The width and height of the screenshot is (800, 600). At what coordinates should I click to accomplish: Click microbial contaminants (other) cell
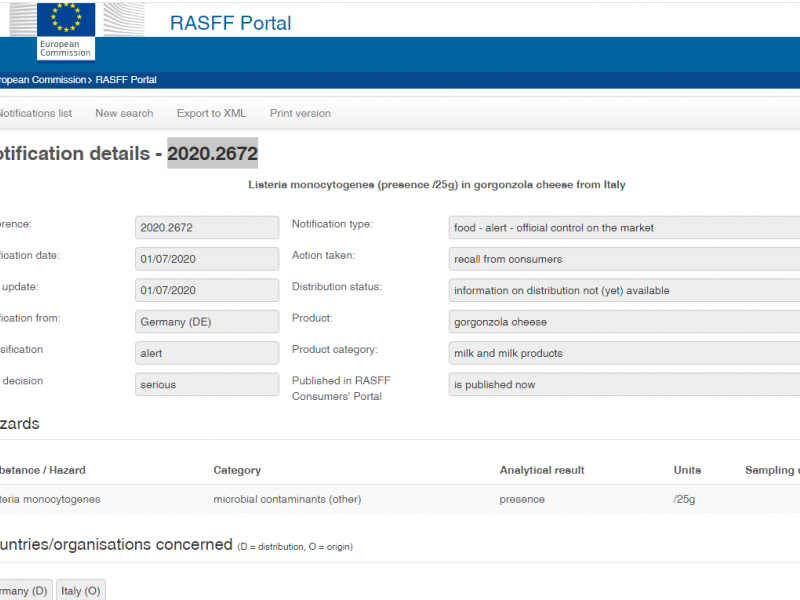click(287, 499)
